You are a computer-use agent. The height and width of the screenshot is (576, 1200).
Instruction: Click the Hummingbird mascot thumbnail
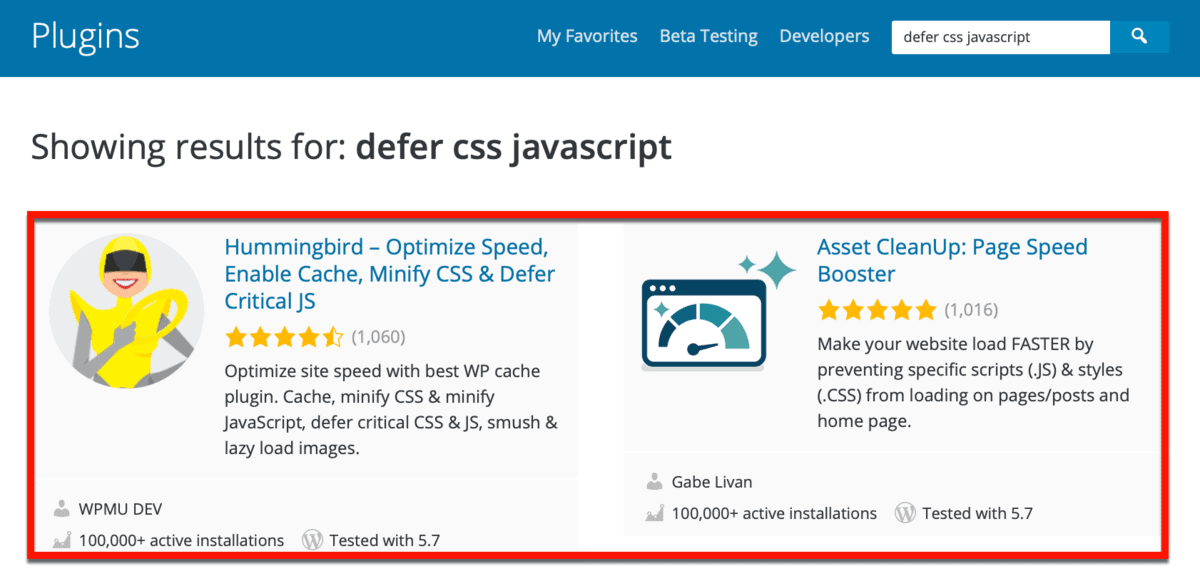[x=127, y=310]
